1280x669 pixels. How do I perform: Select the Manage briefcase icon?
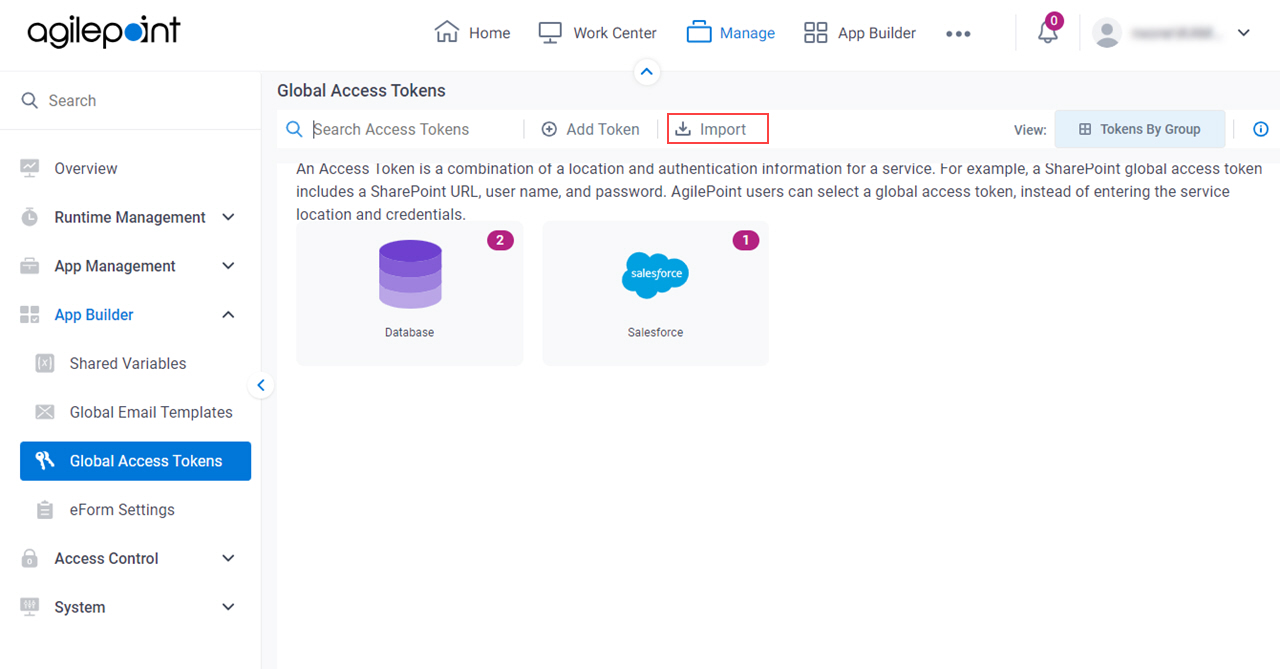pos(699,32)
